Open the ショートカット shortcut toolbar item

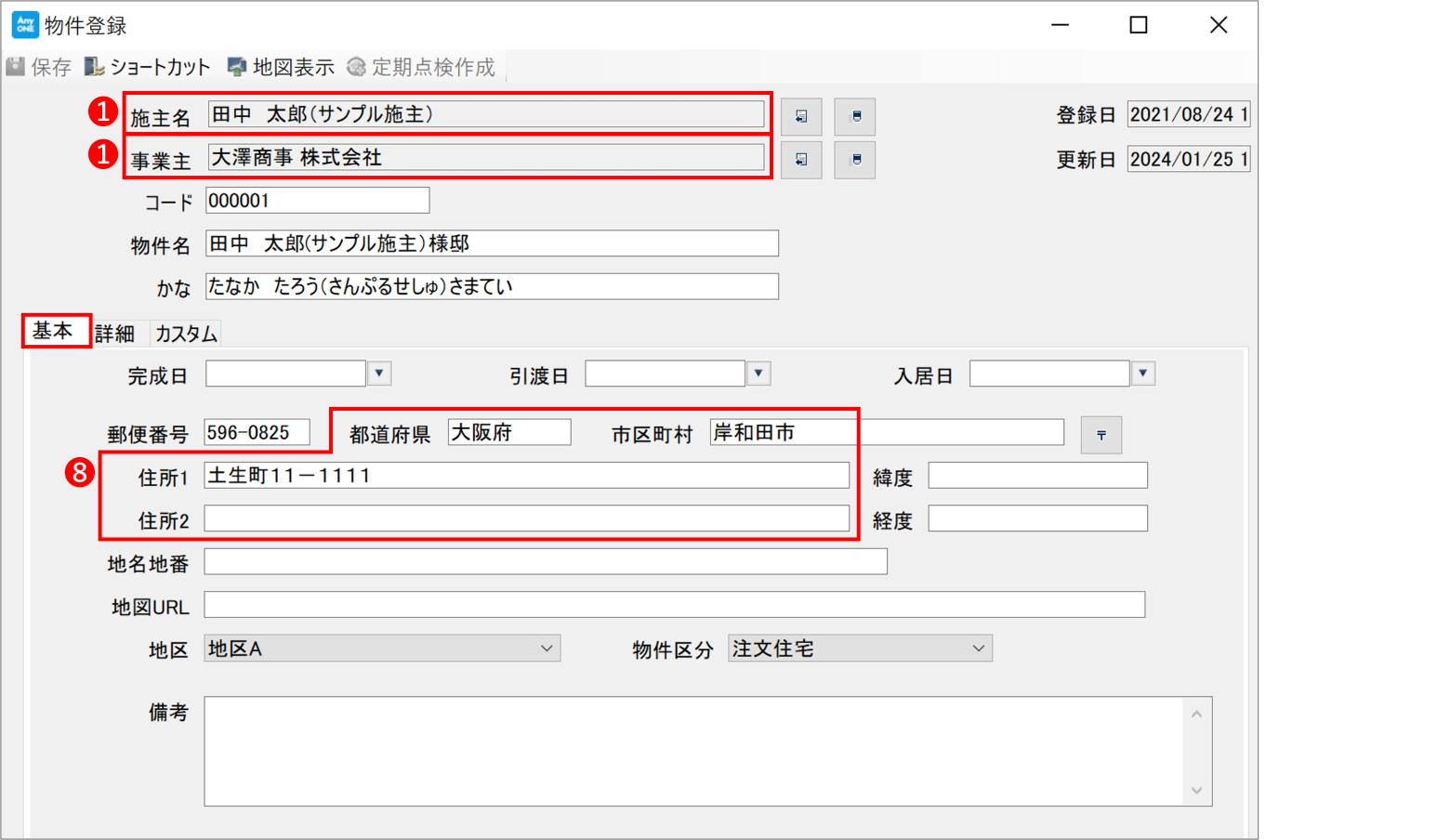(94, 67)
